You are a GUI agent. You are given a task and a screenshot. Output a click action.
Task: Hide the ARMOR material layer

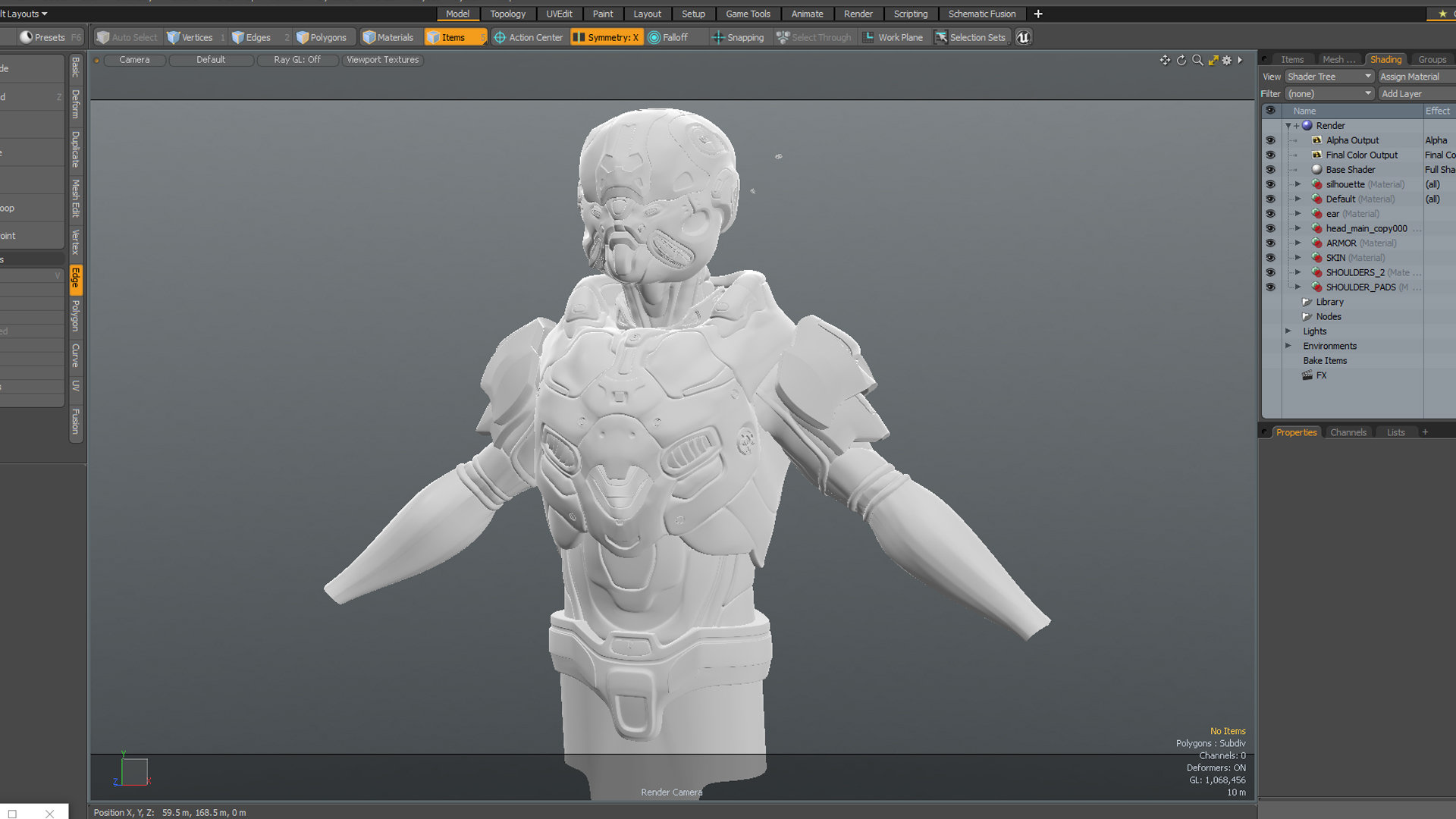(x=1270, y=243)
